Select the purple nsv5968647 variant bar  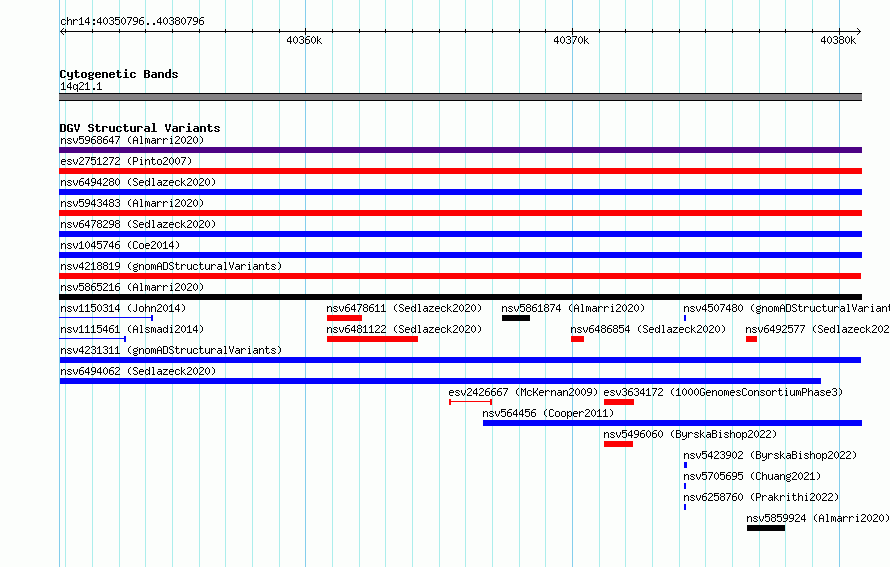click(460, 150)
